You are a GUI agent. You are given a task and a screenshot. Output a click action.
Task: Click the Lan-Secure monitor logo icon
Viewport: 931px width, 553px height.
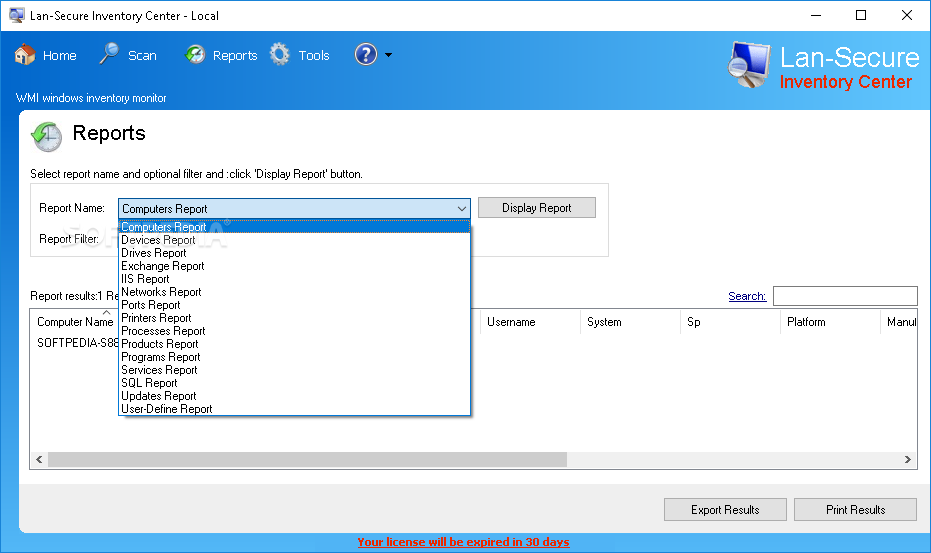749,64
